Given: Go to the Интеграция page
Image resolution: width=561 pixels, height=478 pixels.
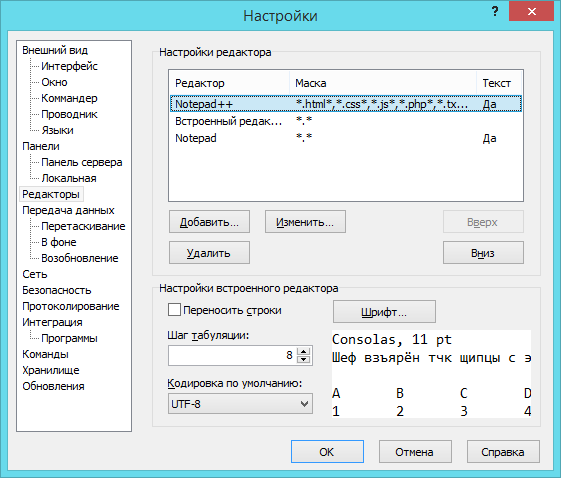Looking at the screenshot, I should coord(52,322).
